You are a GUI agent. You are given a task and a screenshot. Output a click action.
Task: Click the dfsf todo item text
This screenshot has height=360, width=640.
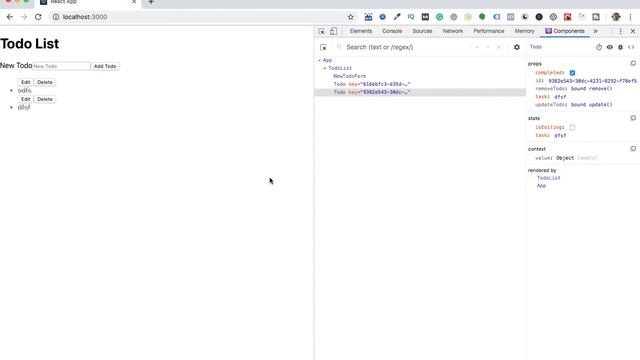click(24, 107)
